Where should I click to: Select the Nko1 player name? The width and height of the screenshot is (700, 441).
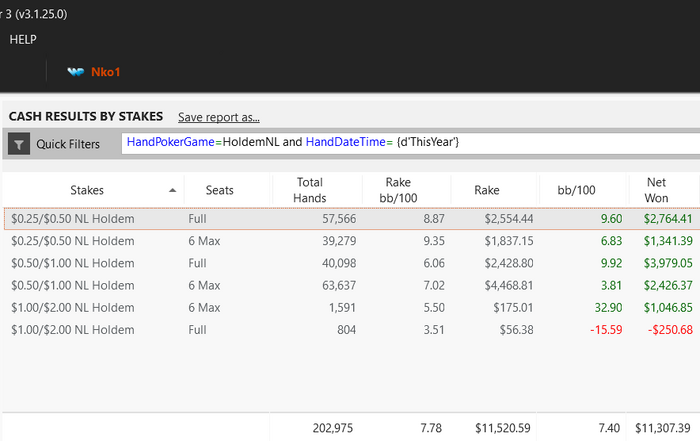coord(106,72)
